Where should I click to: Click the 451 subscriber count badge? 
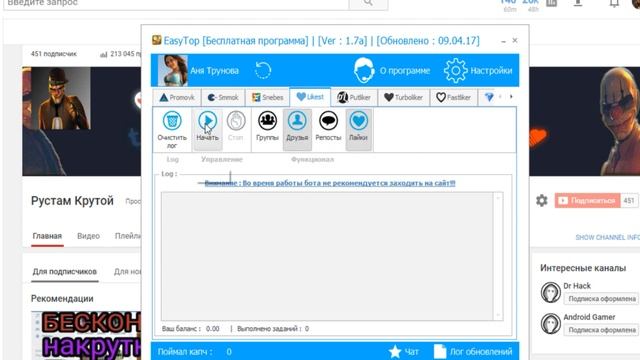(629, 200)
